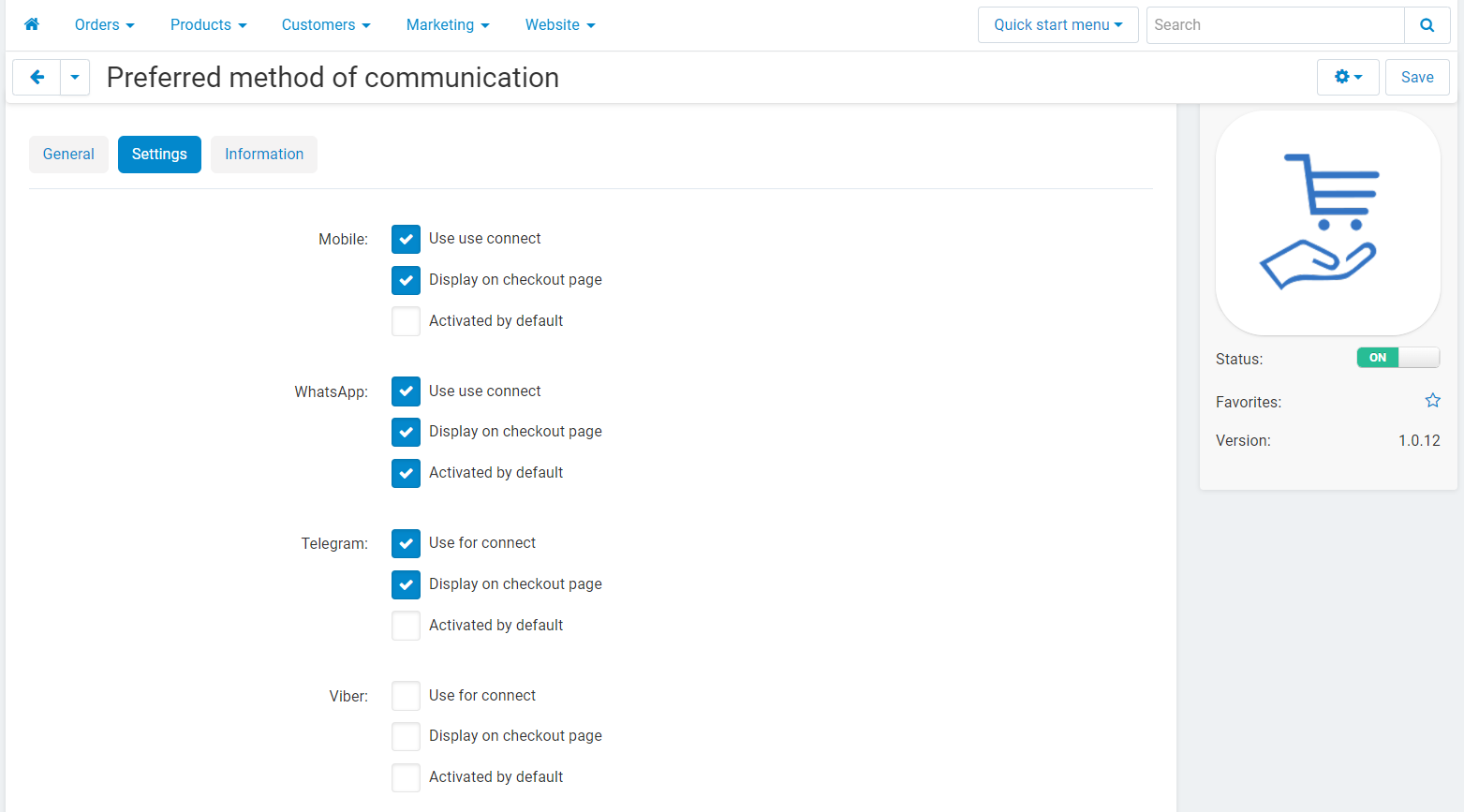Screen dimensions: 1464x812
Task: Toggle the add-on Status ON switch
Action: coord(1397,358)
